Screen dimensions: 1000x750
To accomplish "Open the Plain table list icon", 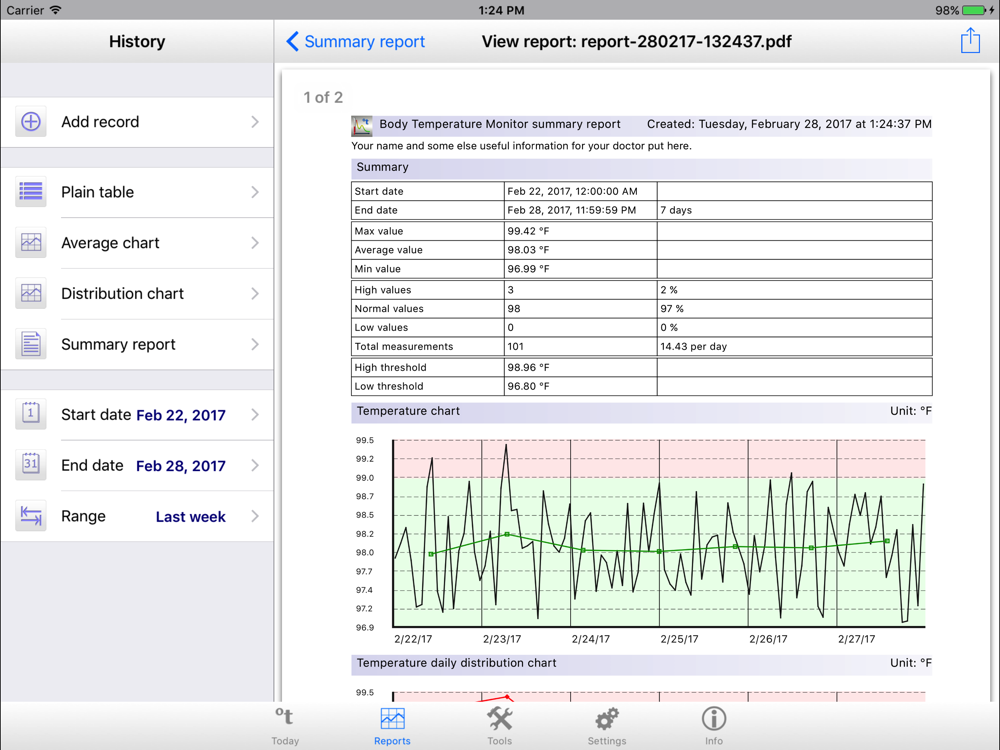I will 31,192.
